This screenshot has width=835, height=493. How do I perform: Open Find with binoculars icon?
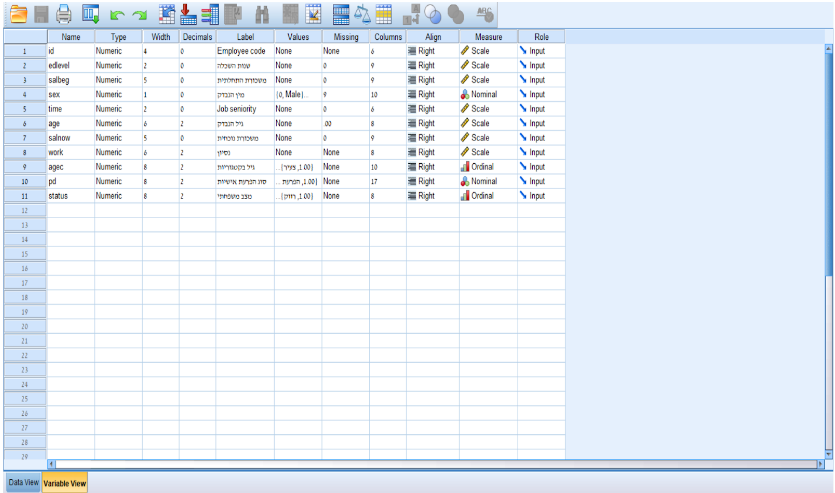[x=262, y=14]
